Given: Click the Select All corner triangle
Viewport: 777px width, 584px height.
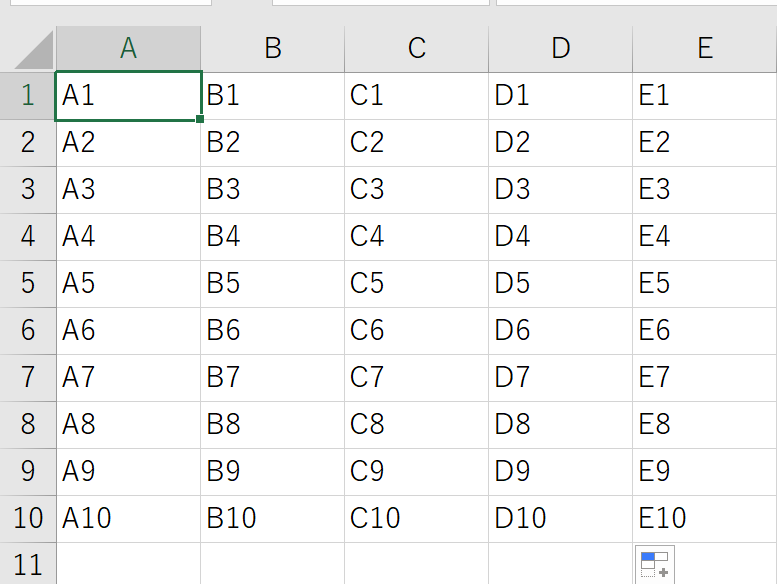Looking at the screenshot, I should click(33, 50).
